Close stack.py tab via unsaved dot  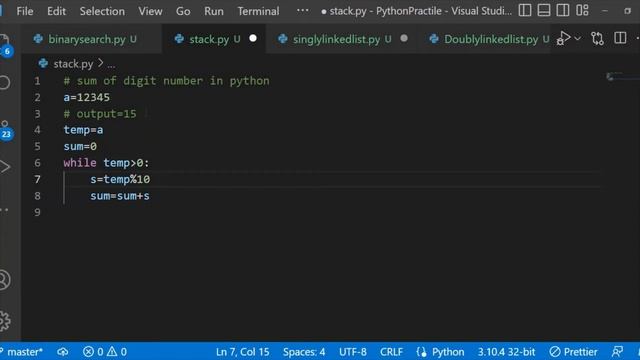253,38
